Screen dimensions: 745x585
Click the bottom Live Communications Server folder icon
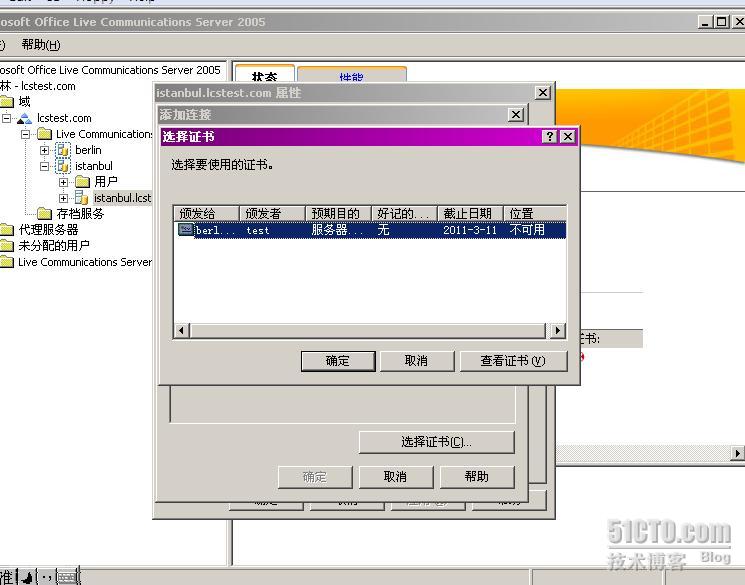[x=7, y=262]
